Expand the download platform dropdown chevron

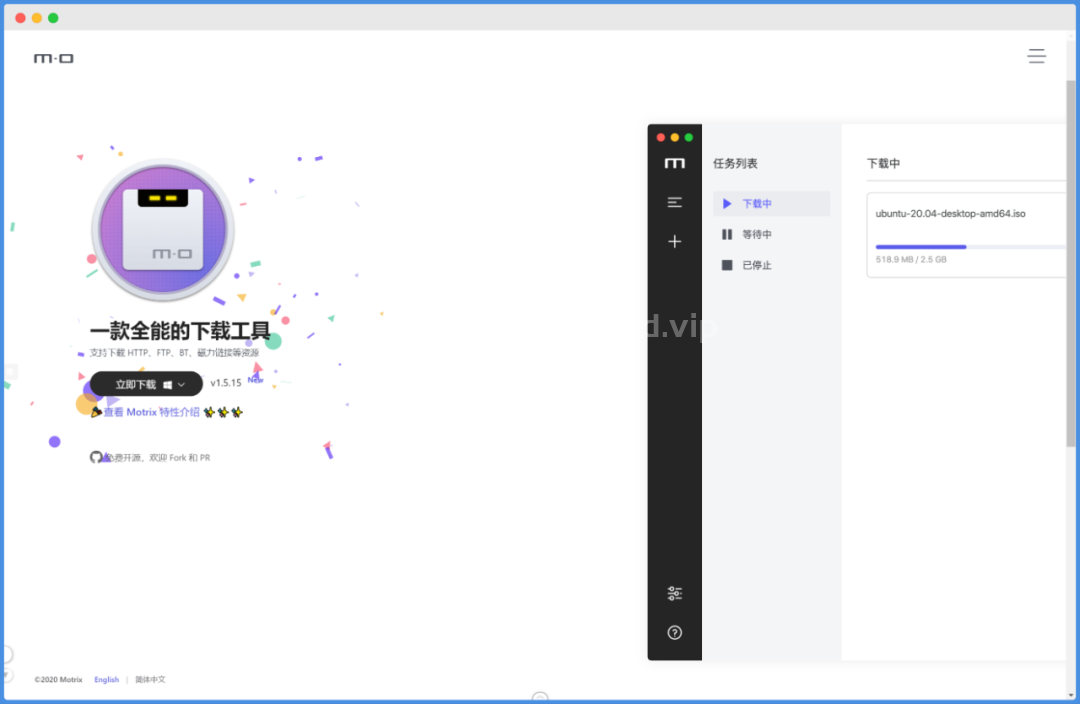click(x=181, y=384)
